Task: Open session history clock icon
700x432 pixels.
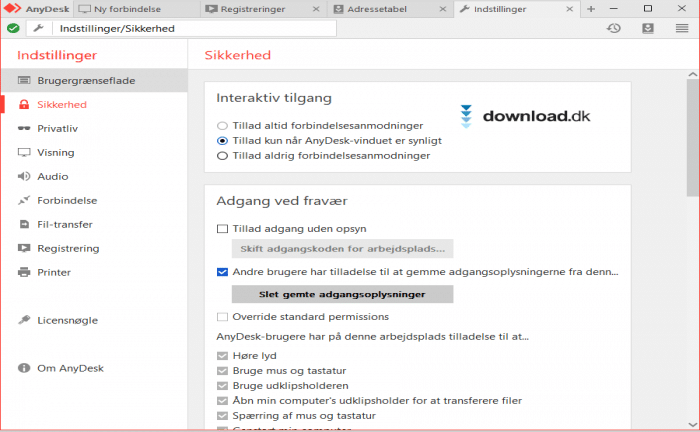Action: click(x=614, y=29)
